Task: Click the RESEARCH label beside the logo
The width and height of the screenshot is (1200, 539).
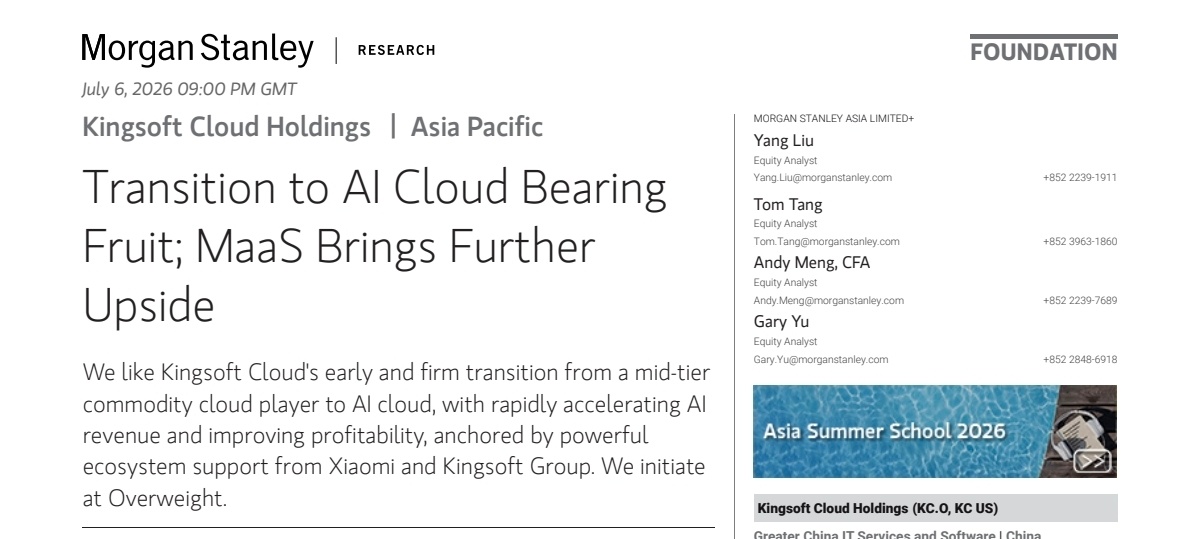Action: (x=396, y=50)
